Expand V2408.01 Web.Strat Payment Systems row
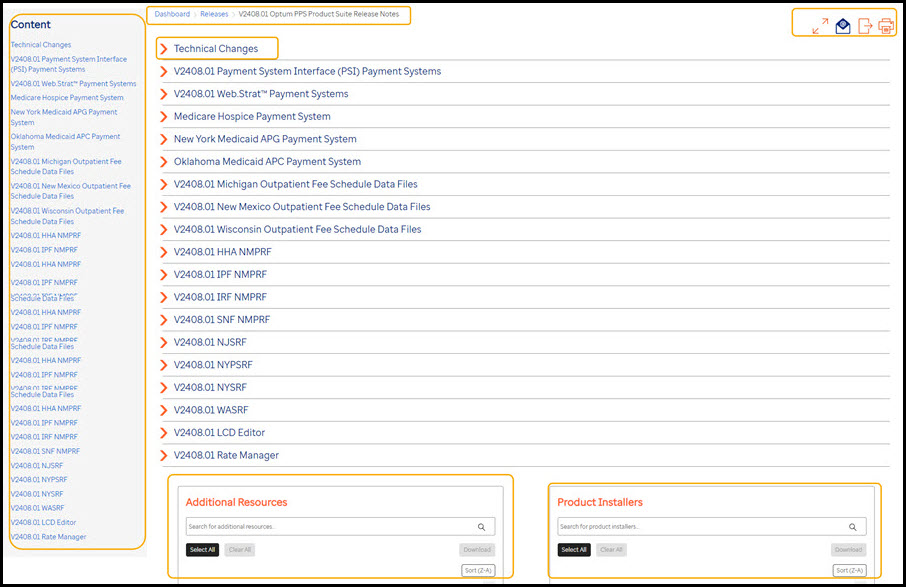 (525, 94)
